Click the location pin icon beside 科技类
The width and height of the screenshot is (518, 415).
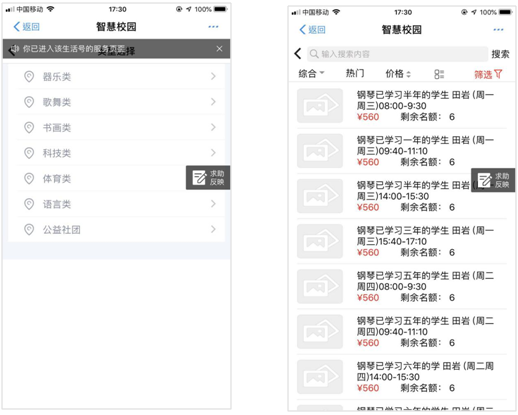29,153
